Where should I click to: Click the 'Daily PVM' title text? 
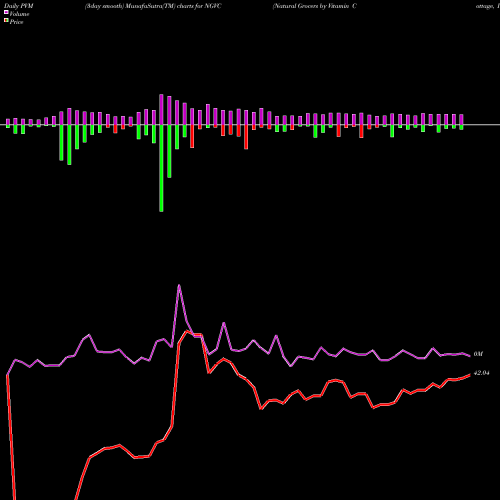click(19, 6)
